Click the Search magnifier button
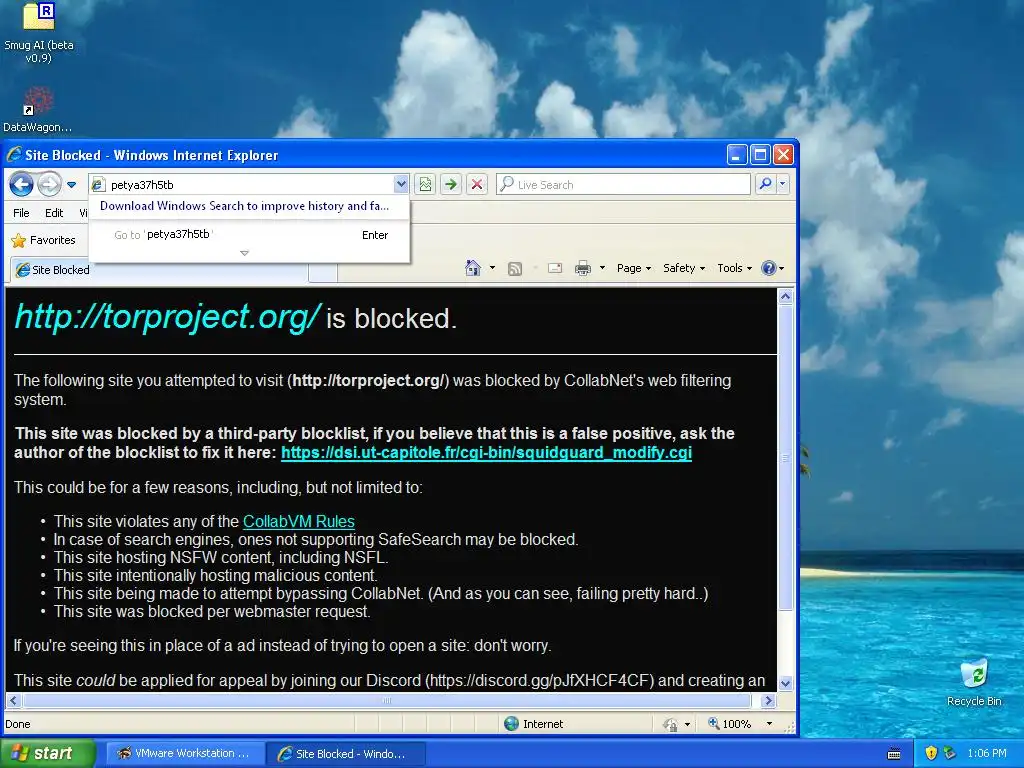The image size is (1024, 768). [x=765, y=185]
